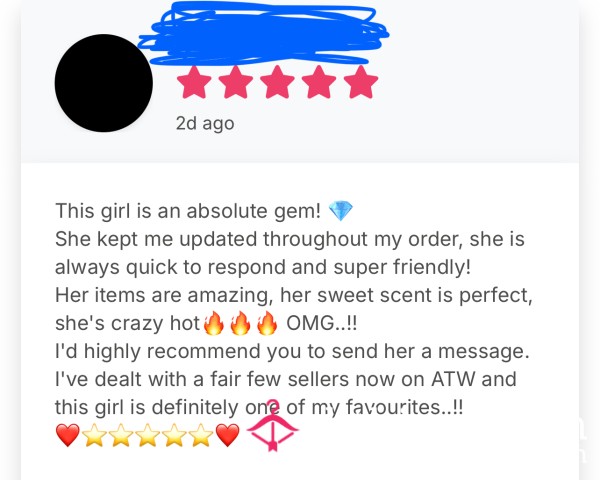Click the third pink rating star
Viewport: 600px width, 480px height.
[x=277, y=82]
